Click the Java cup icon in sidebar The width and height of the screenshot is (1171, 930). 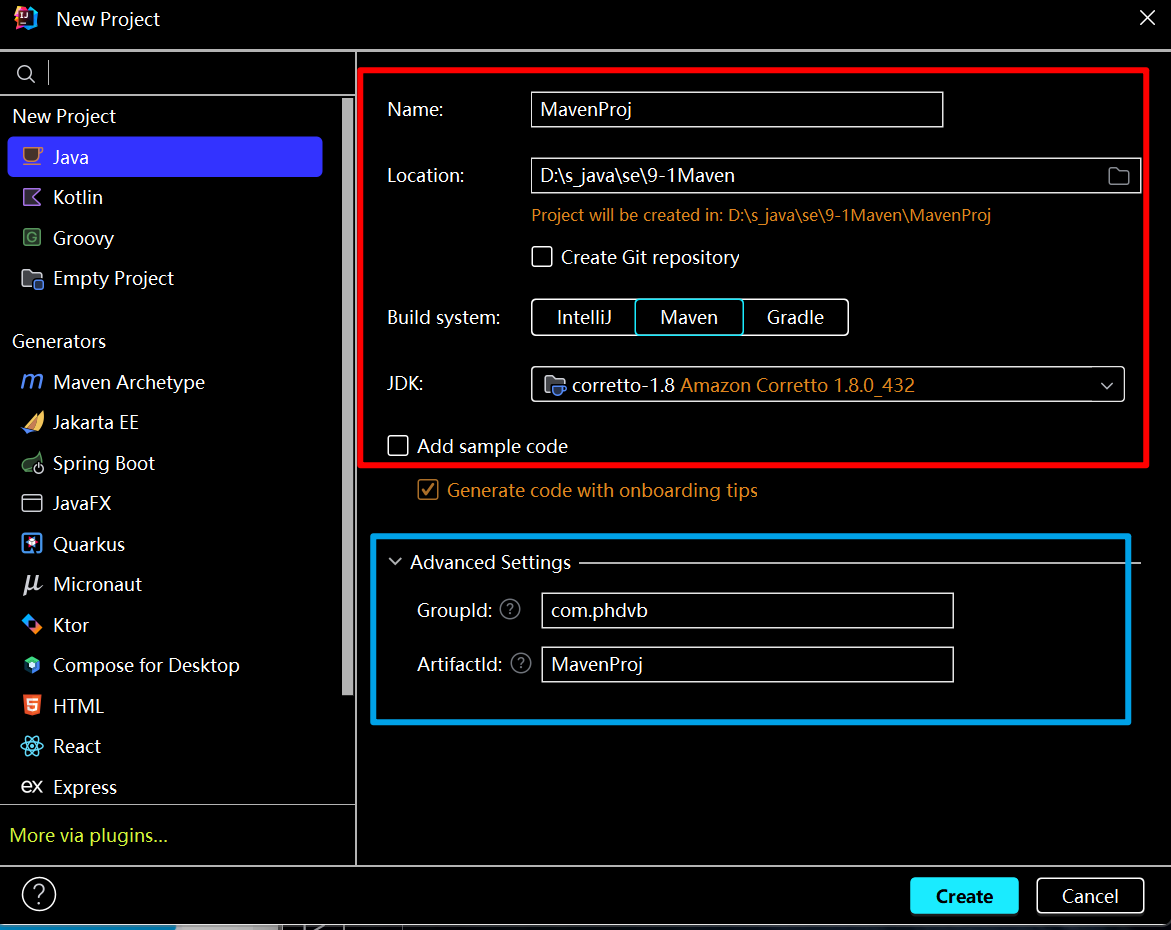pyautogui.click(x=32, y=156)
